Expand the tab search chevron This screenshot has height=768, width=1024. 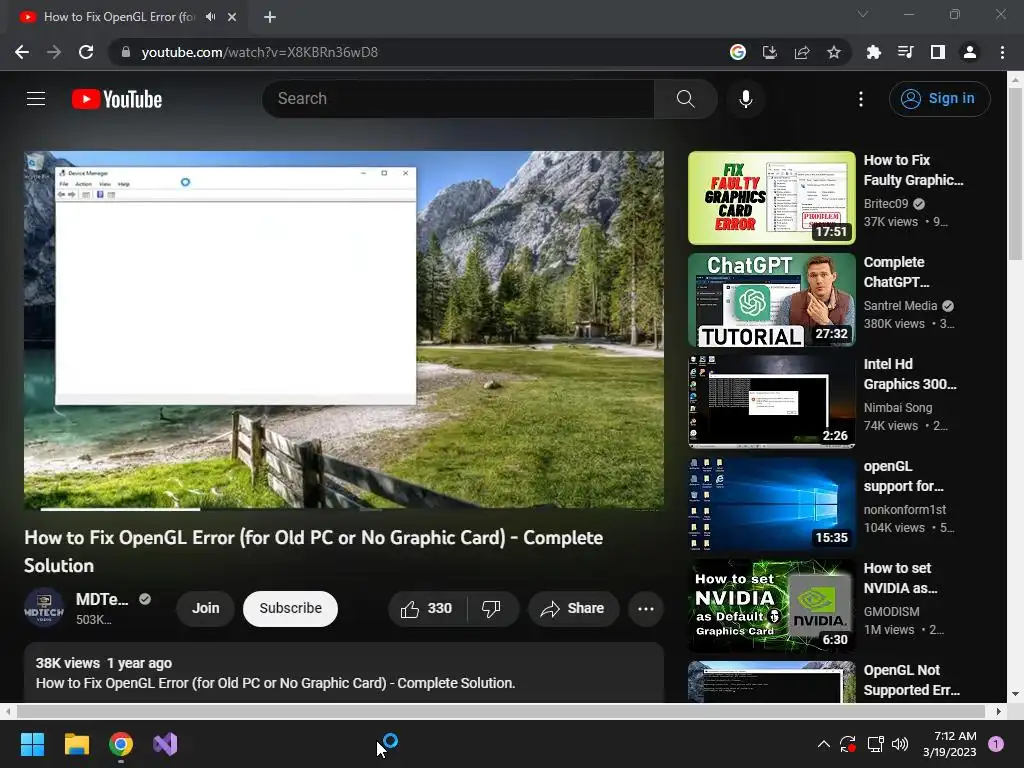click(863, 14)
